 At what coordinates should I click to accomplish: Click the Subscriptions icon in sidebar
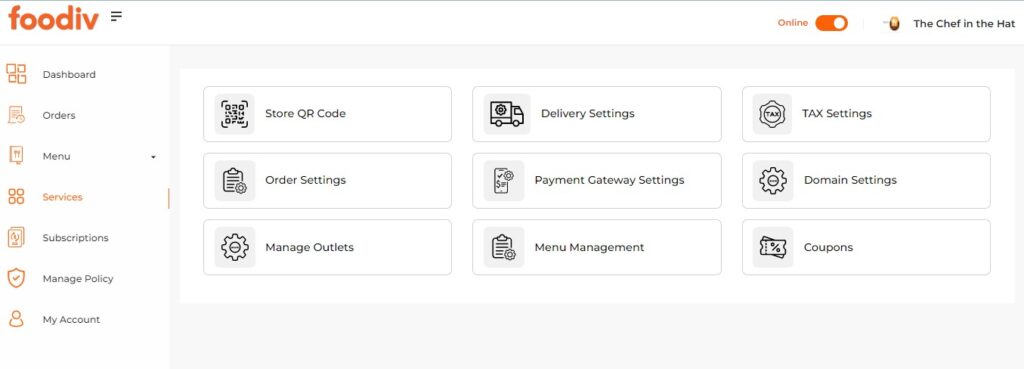coord(16,237)
